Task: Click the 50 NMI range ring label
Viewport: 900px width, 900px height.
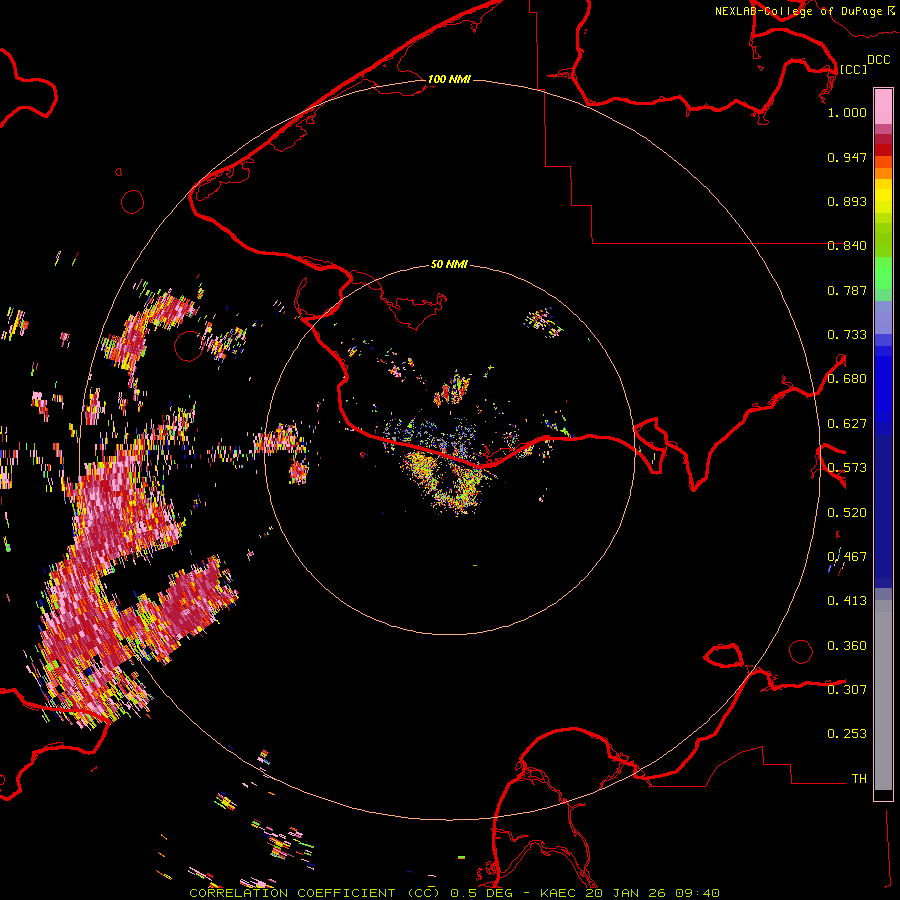Action: point(449,264)
